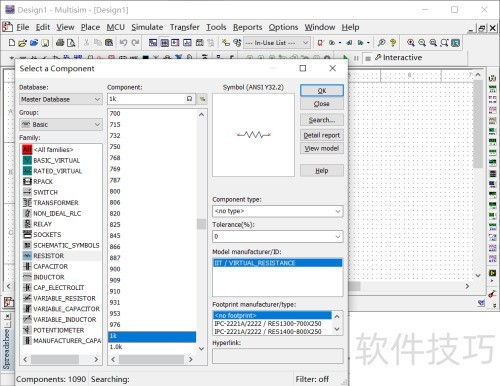
Task: Open the Simulate menu
Action: pos(147,27)
